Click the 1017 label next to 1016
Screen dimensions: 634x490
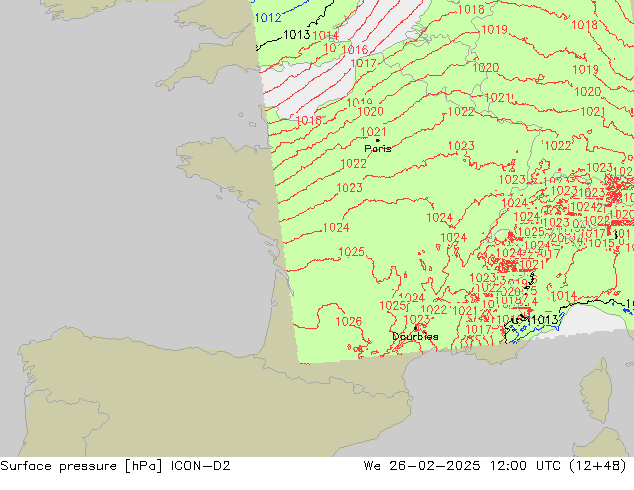[x=363, y=63]
